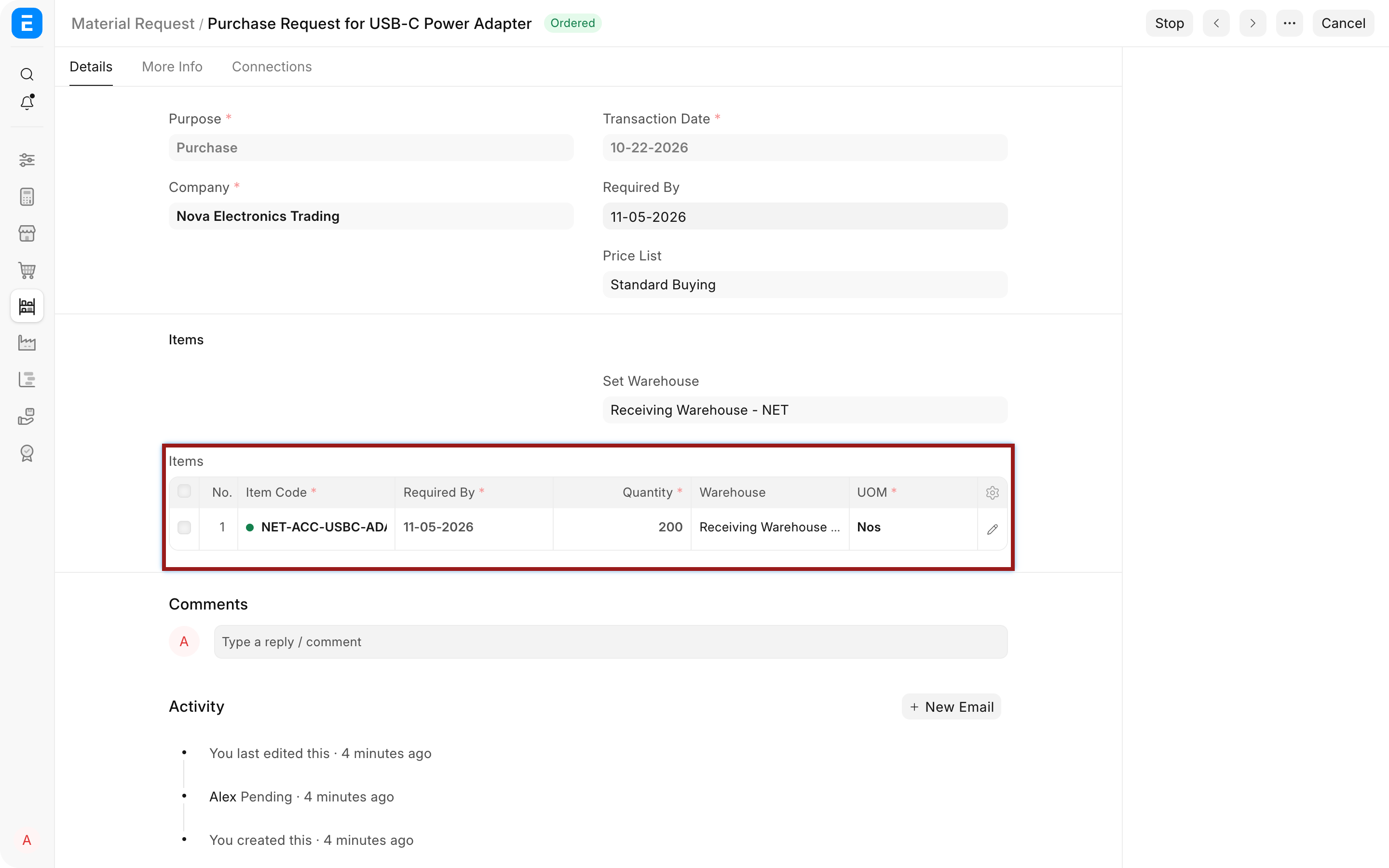
Task: Open the ERPNext home logo
Action: [x=27, y=23]
